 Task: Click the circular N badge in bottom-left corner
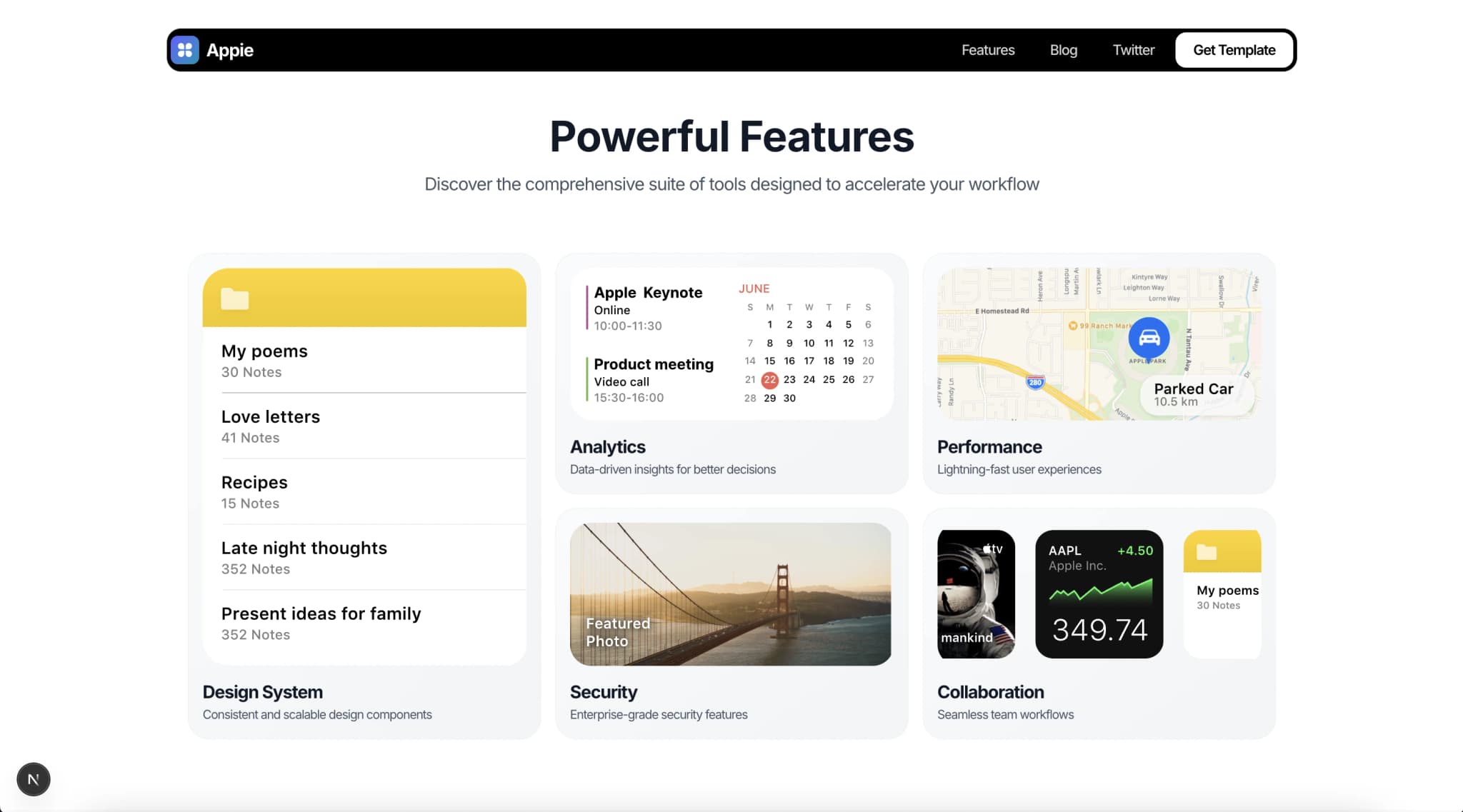click(x=34, y=779)
